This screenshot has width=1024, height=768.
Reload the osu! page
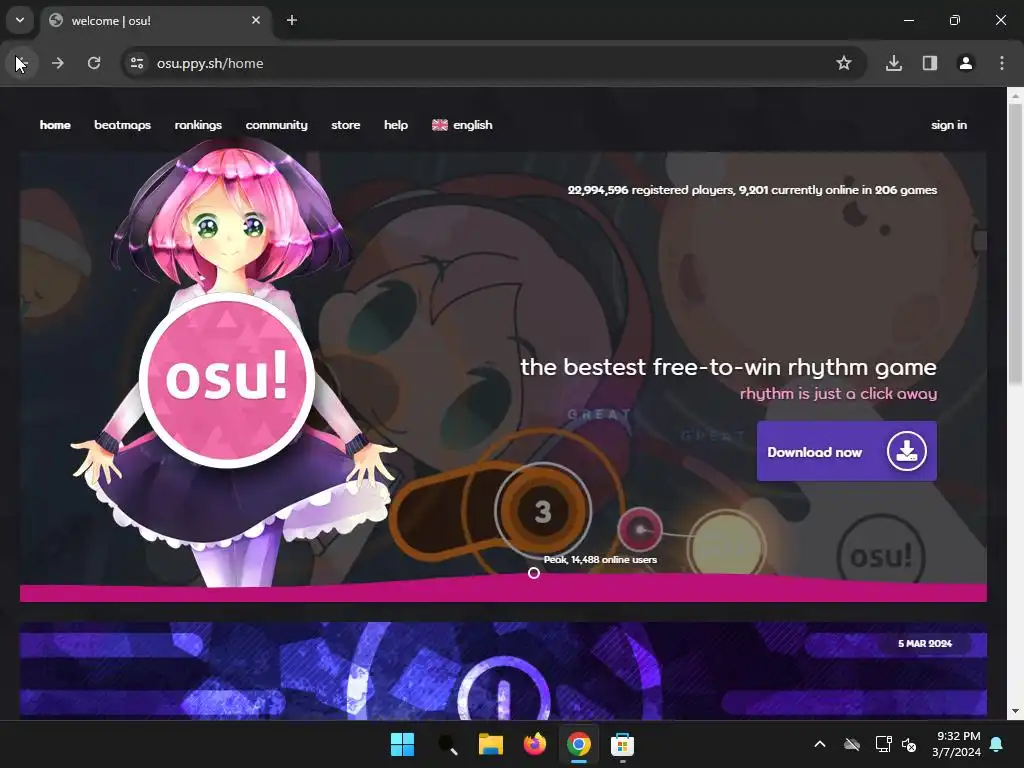click(94, 63)
